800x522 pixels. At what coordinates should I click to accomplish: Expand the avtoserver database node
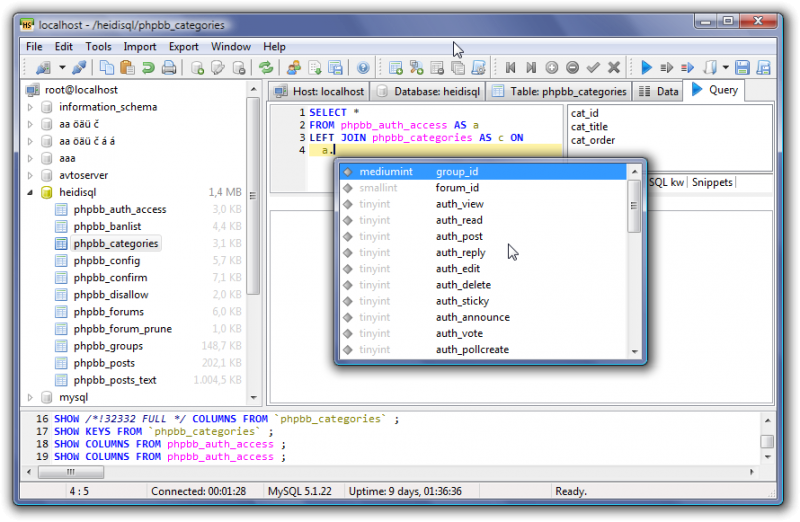pyautogui.click(x=30, y=176)
